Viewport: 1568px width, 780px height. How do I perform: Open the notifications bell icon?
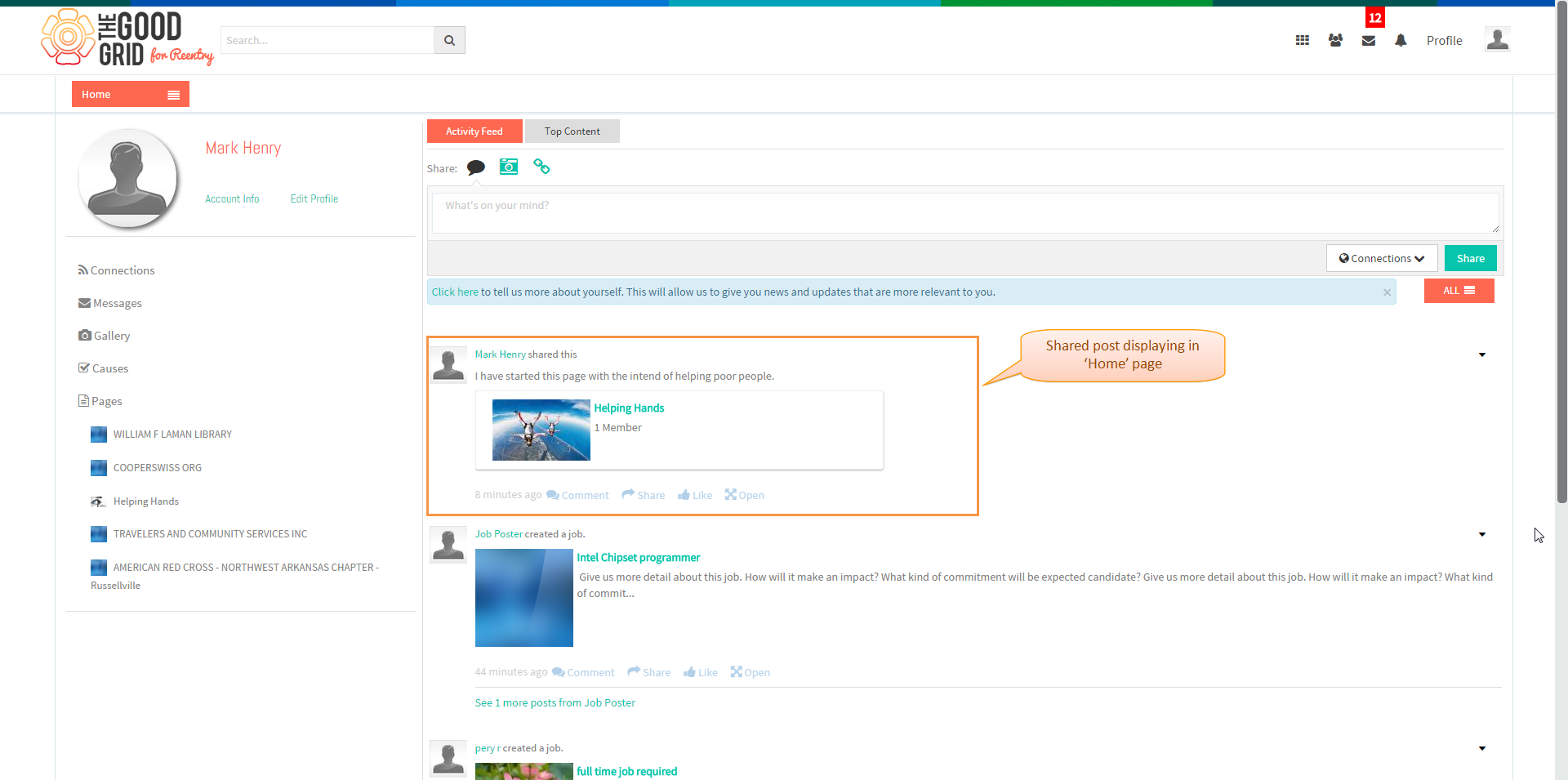pyautogui.click(x=1401, y=40)
